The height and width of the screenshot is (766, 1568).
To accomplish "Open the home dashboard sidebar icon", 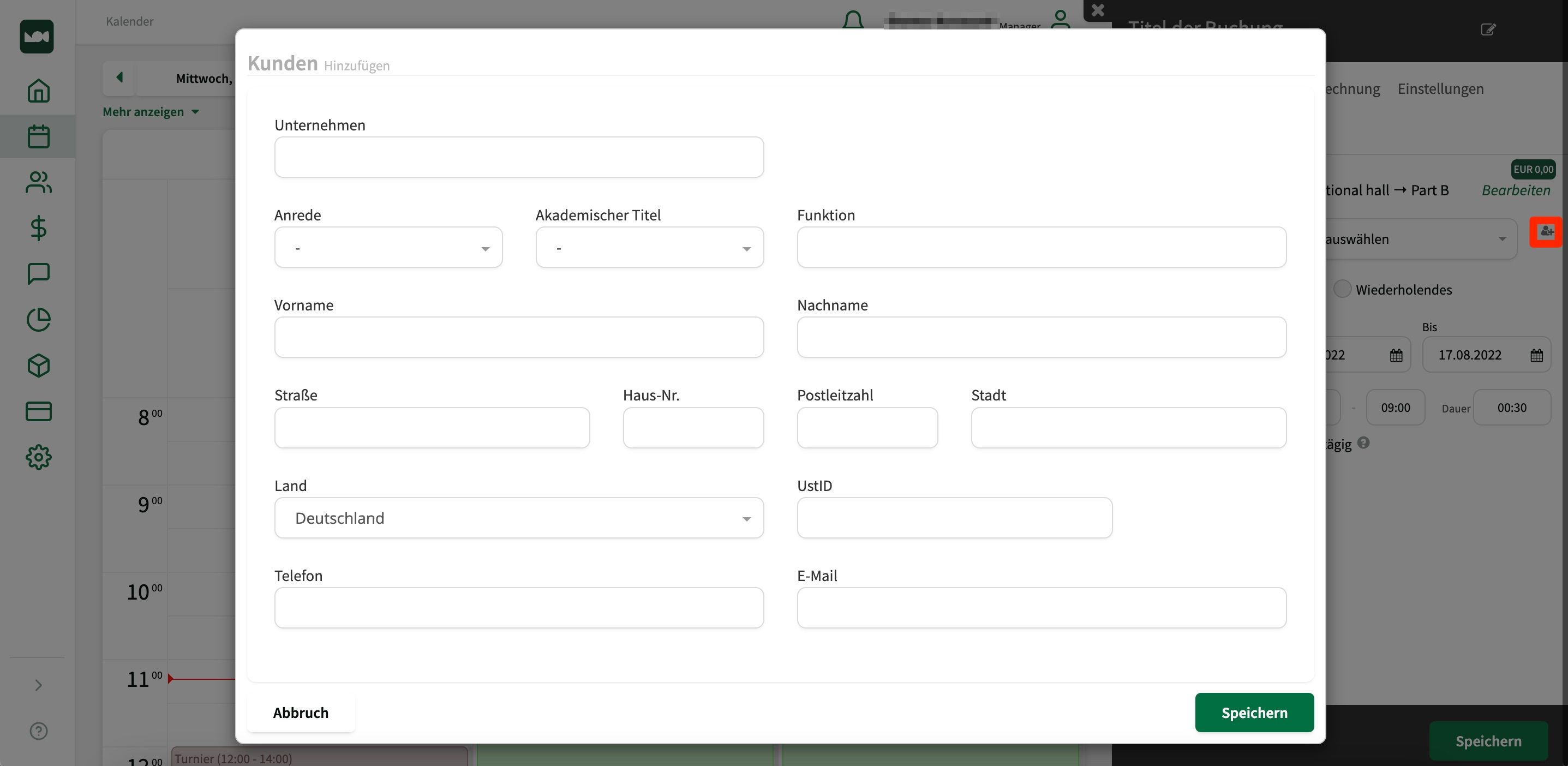I will point(38,91).
